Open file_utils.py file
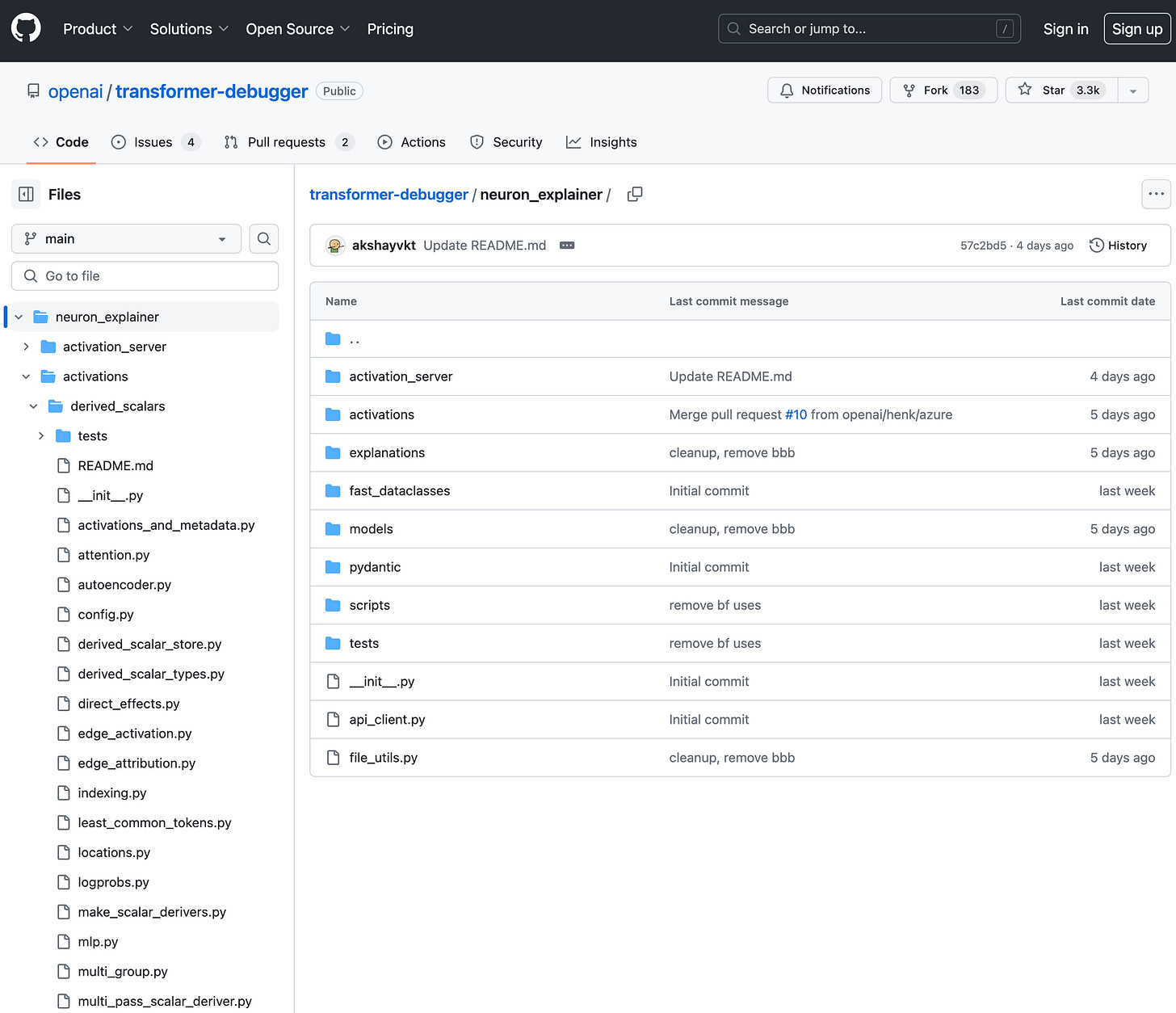Image resolution: width=1176 pixels, height=1013 pixels. point(383,758)
